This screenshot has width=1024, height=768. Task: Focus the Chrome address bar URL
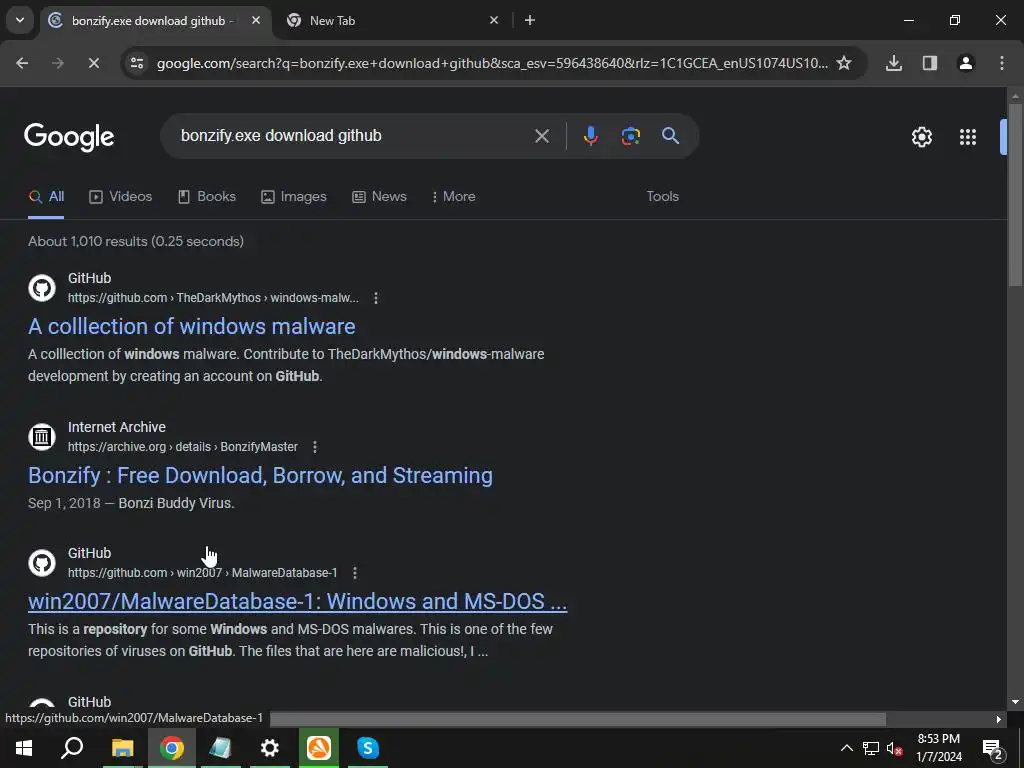[492, 63]
